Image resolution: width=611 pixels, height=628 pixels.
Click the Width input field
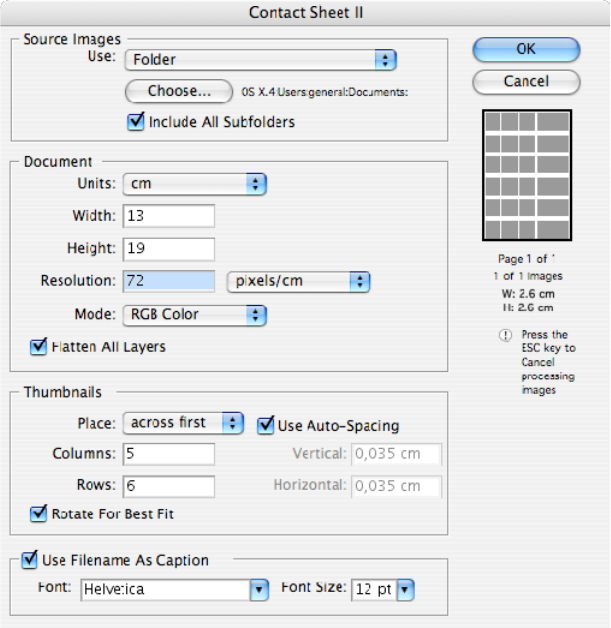pyautogui.click(x=169, y=216)
